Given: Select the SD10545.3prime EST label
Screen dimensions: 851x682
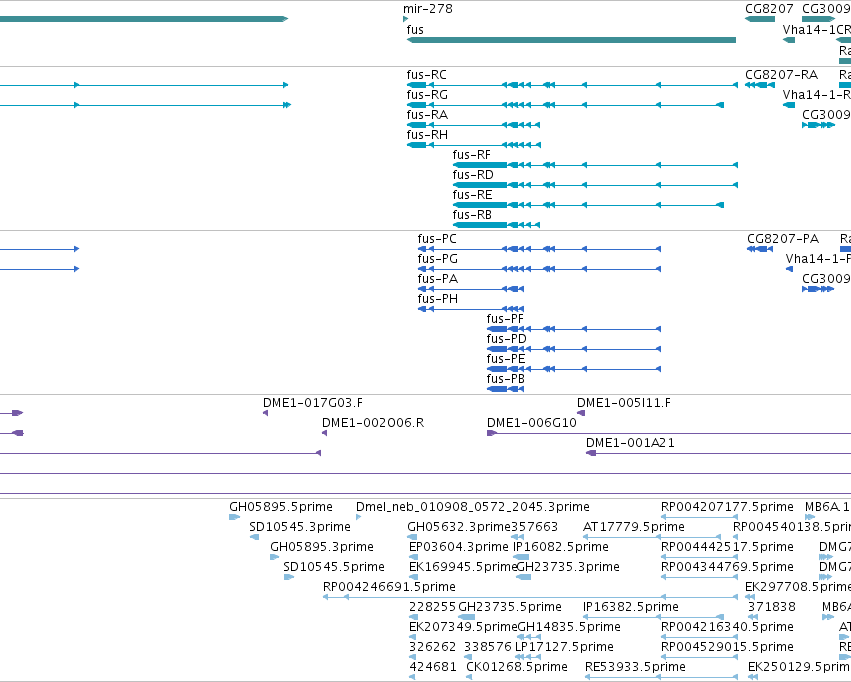Looking at the screenshot, I should (300, 527).
